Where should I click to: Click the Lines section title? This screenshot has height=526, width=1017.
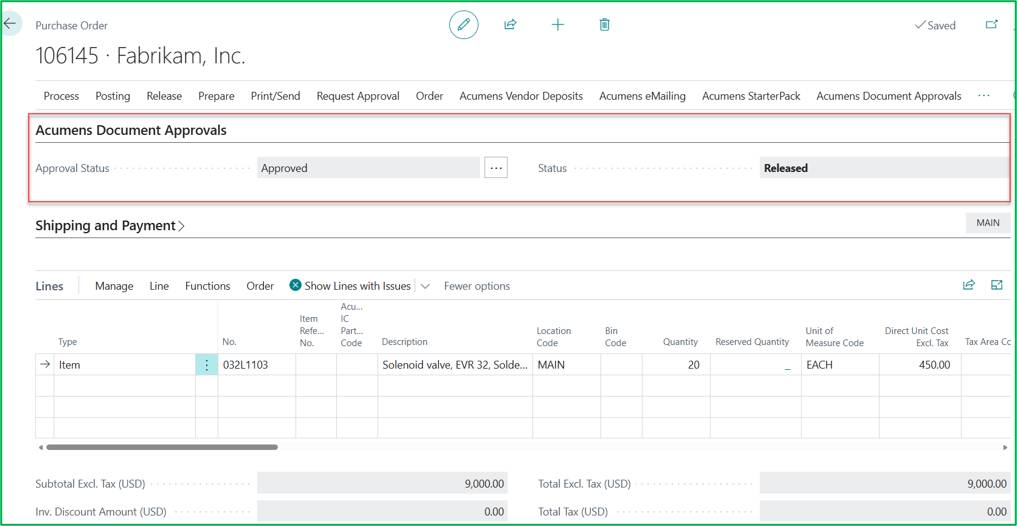pos(49,286)
